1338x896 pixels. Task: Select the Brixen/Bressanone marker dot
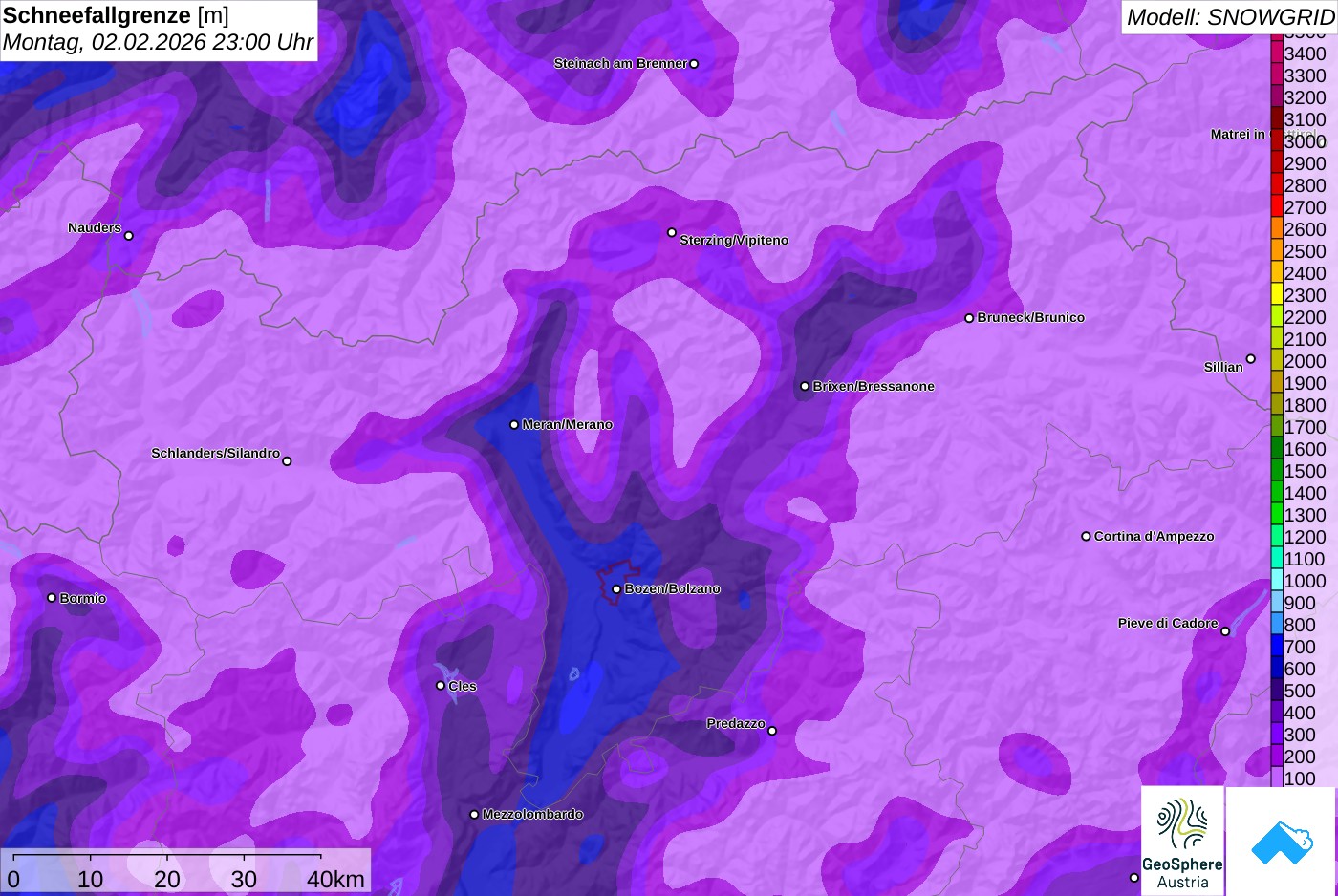[805, 387]
